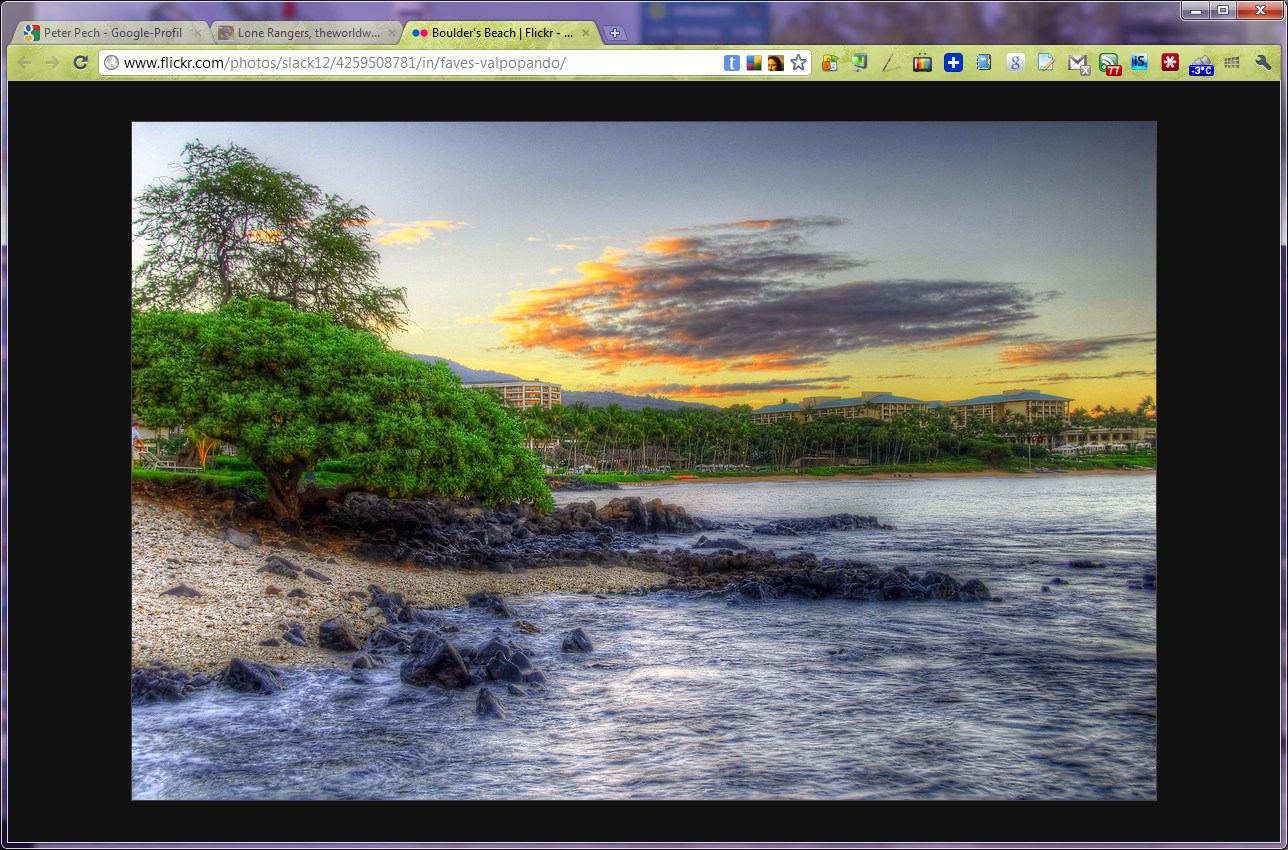Open the Chrome wrench settings menu
This screenshot has width=1288, height=850.
pyautogui.click(x=1263, y=63)
